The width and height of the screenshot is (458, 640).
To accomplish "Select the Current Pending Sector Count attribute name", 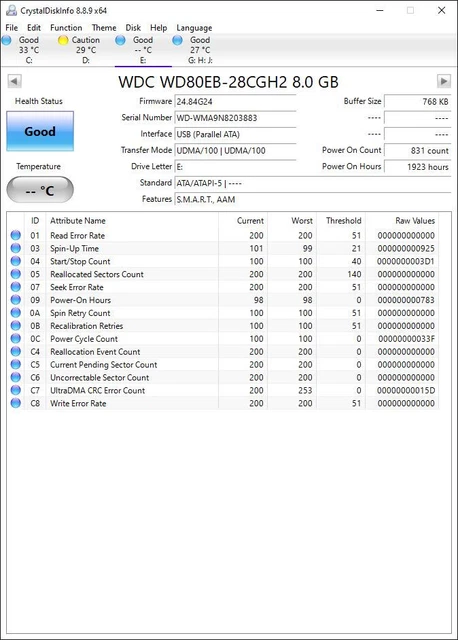I will coord(103,364).
